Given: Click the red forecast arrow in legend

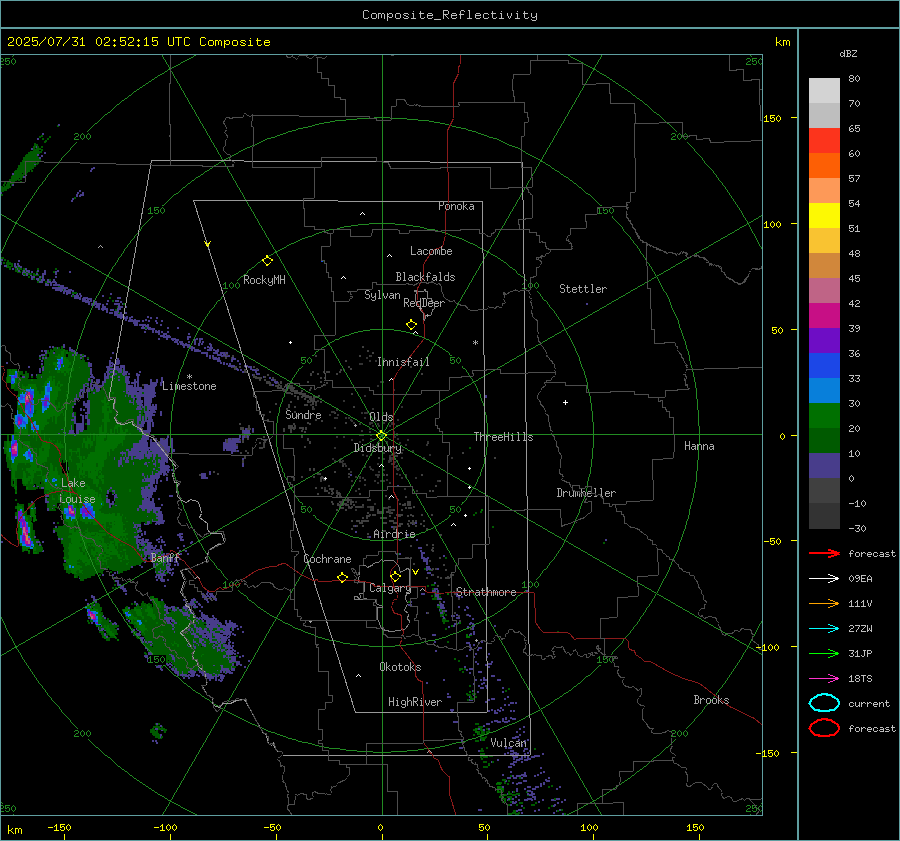Looking at the screenshot, I should (824, 553).
